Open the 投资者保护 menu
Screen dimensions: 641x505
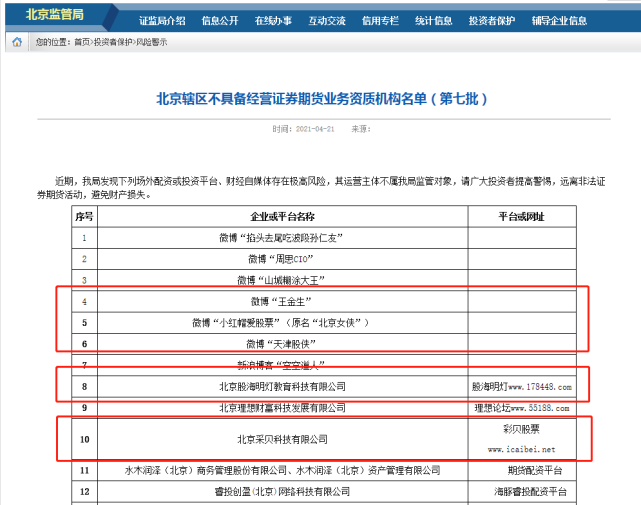[492, 21]
